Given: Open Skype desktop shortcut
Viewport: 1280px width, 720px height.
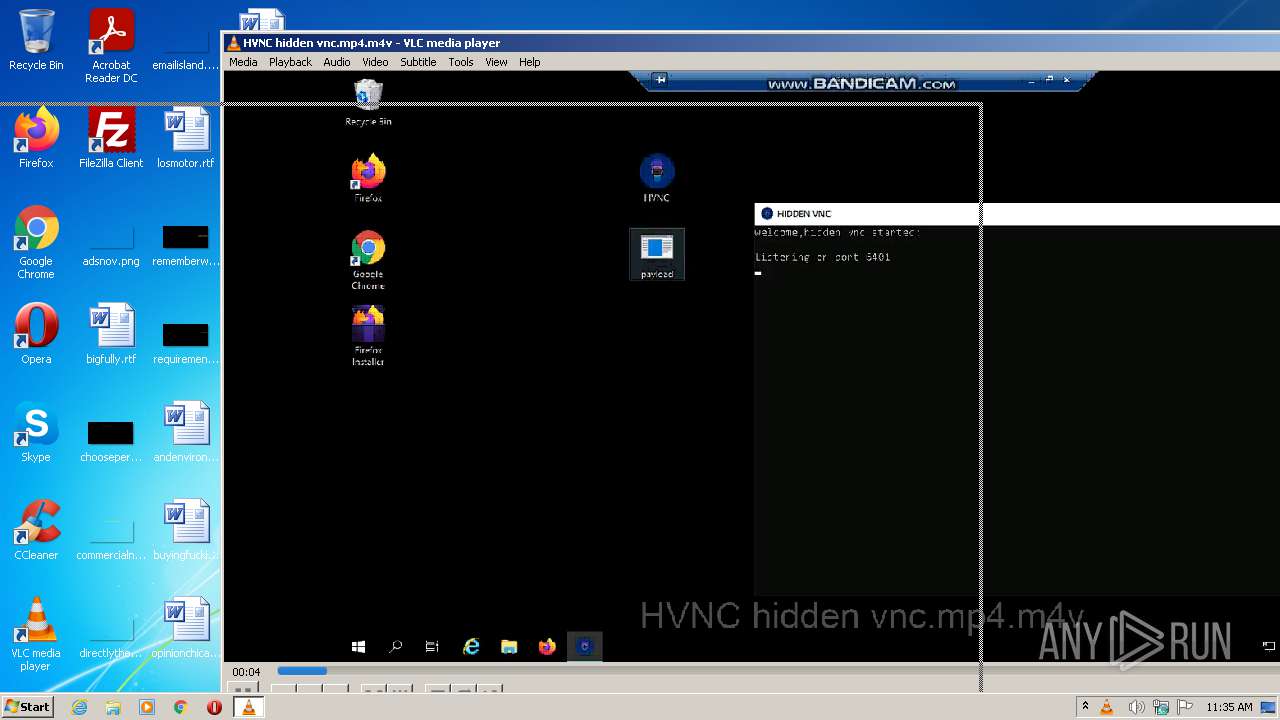Looking at the screenshot, I should pyautogui.click(x=36, y=432).
